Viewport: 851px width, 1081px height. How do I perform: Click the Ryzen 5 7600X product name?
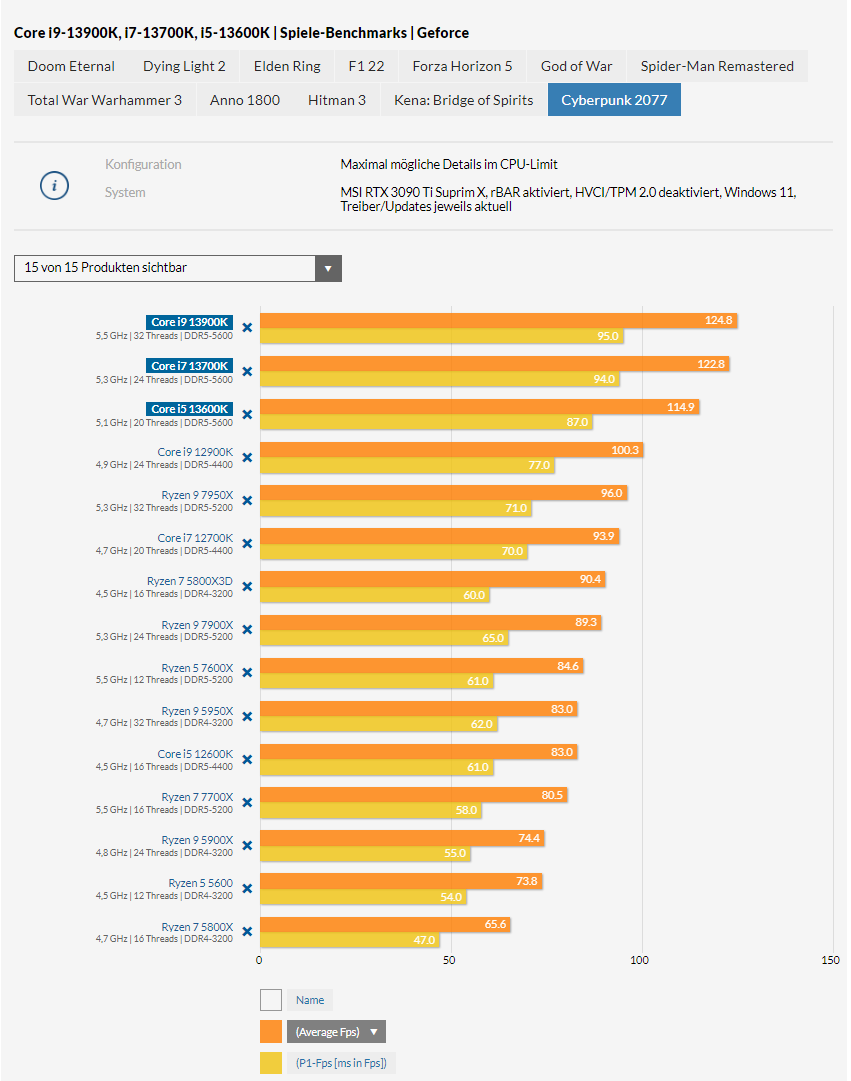pos(197,668)
